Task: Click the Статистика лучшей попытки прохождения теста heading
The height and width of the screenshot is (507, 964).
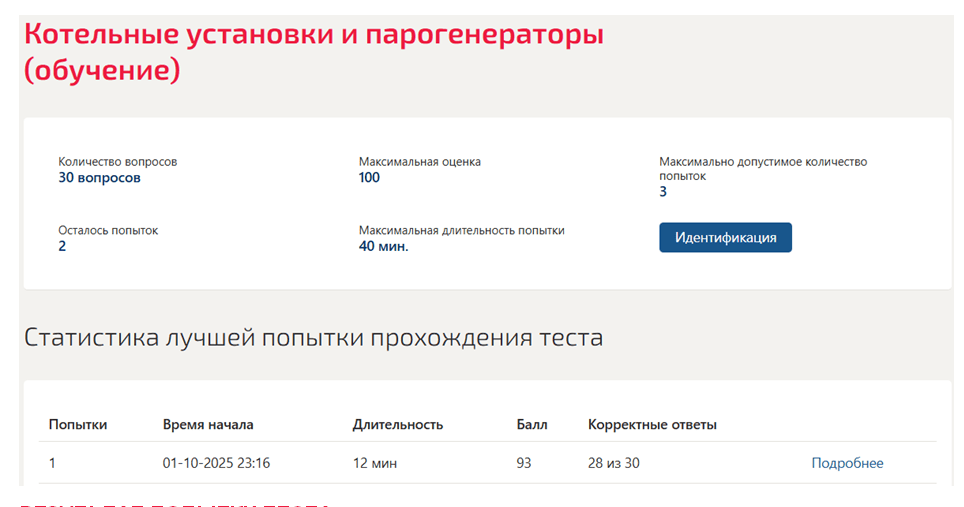Action: click(x=314, y=337)
